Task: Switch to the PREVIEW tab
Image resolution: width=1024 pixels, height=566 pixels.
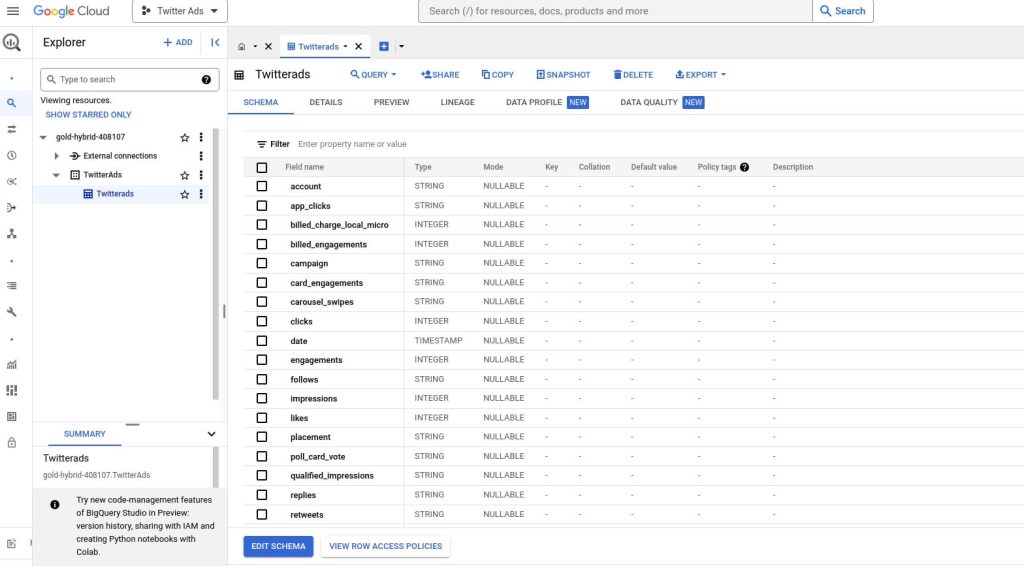Action: pos(391,102)
